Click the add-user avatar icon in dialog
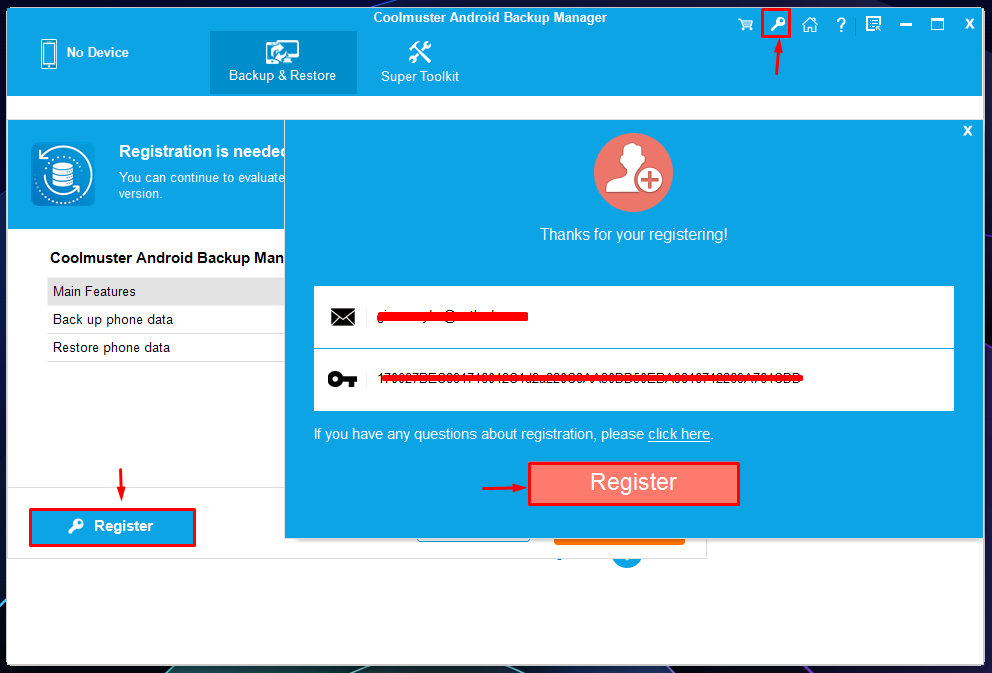Image resolution: width=992 pixels, height=673 pixels. (x=633, y=173)
